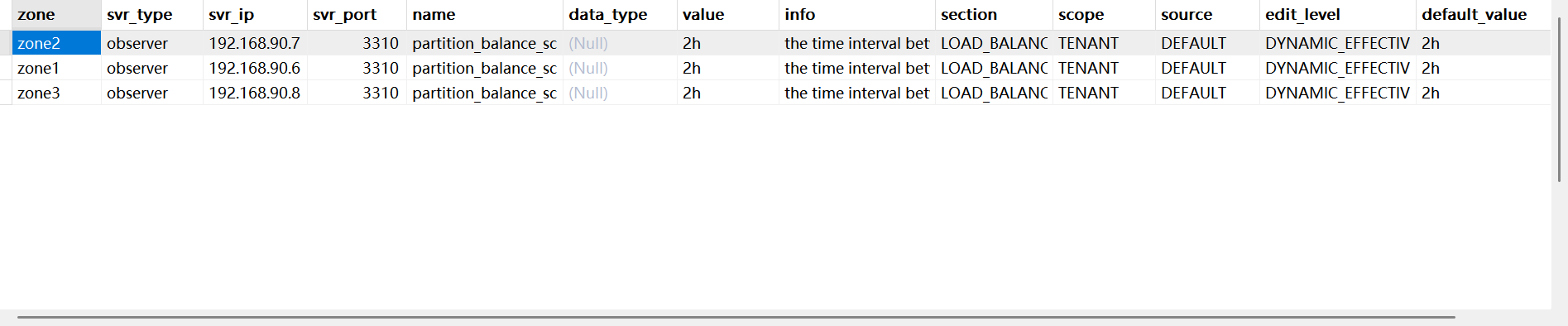
Task: Click the edit_level column header
Action: click(x=1338, y=15)
